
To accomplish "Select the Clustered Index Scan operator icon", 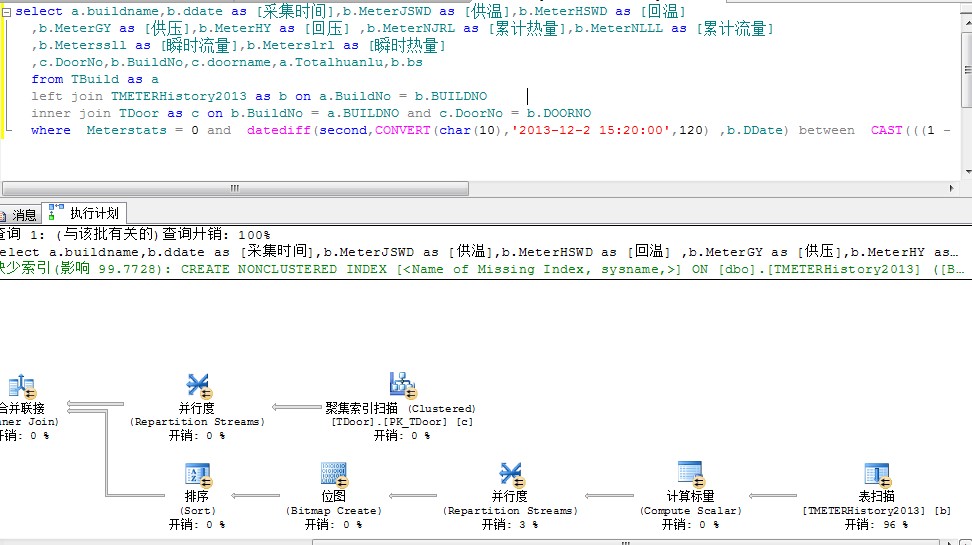I will coord(402,386).
